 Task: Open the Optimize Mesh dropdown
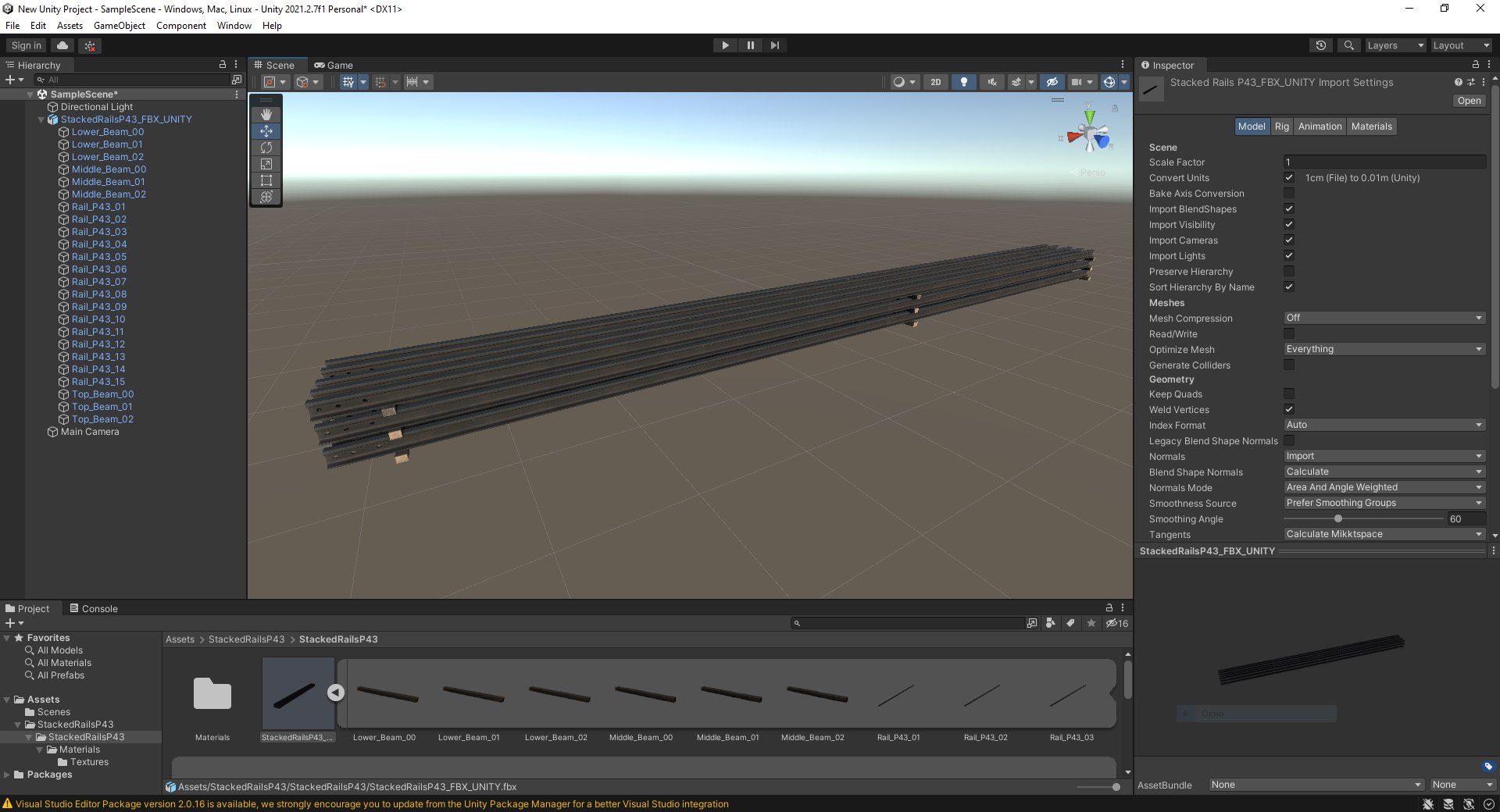(x=1384, y=349)
